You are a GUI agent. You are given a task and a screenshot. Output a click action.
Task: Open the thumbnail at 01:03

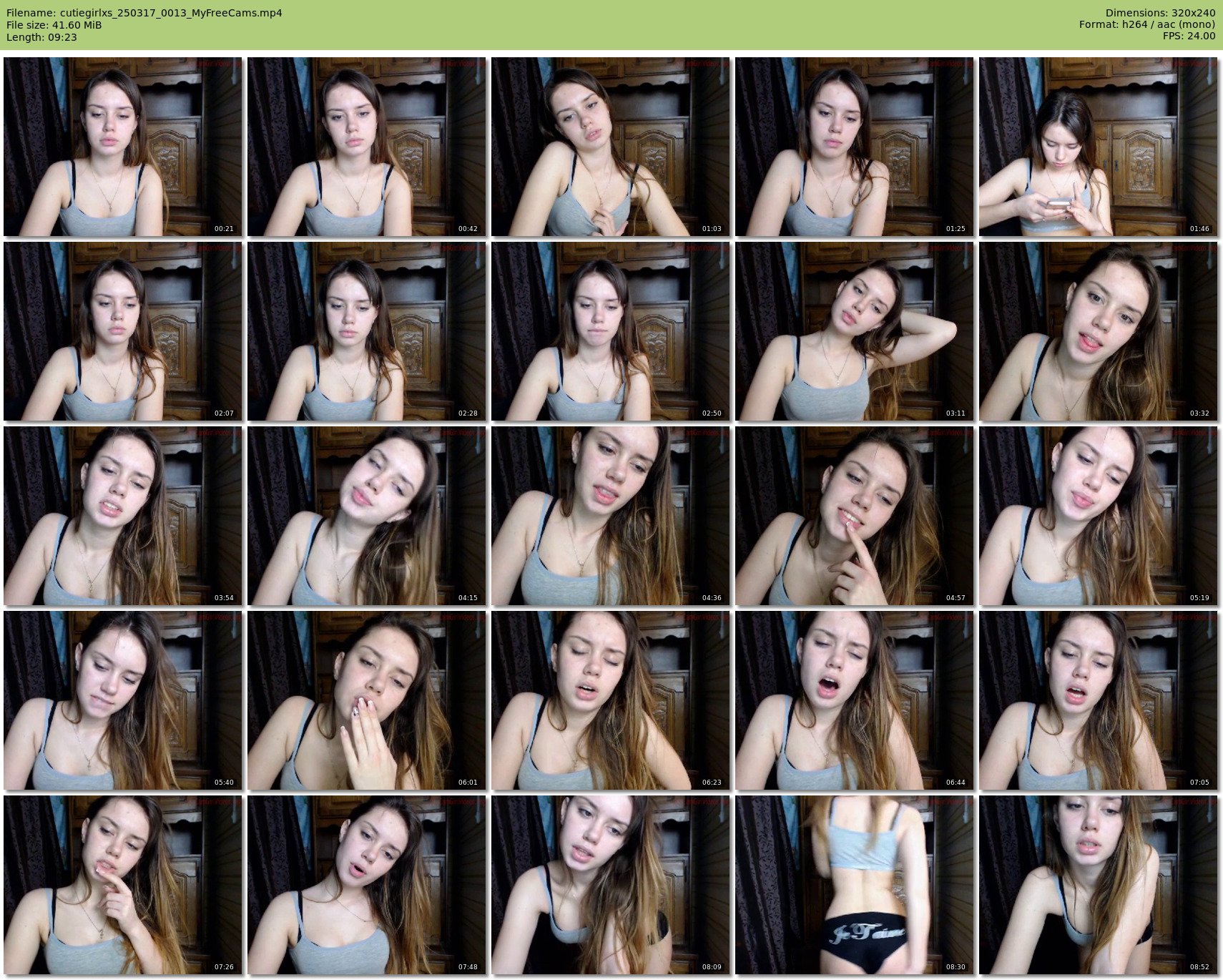(x=610, y=147)
